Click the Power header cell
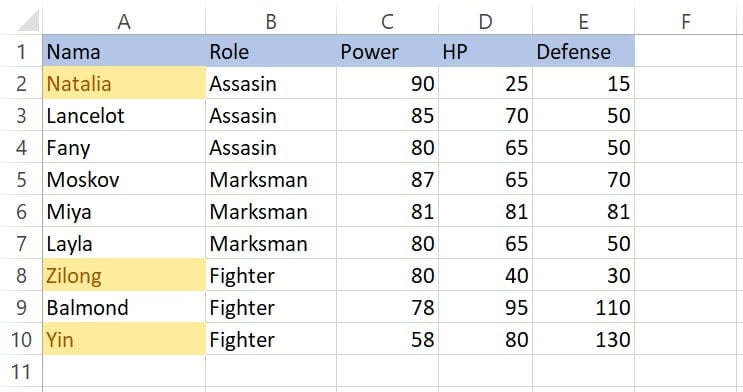The height and width of the screenshot is (392, 743). [x=387, y=51]
